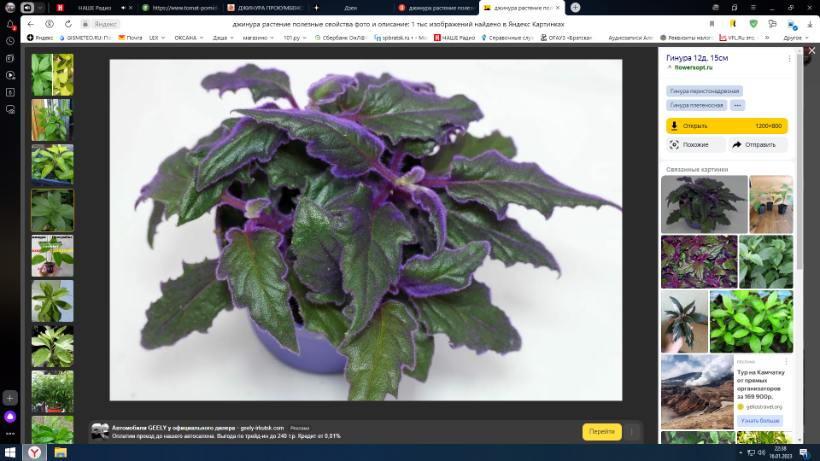The image size is (820, 461).
Task: Mute the НАШЕ Радио tab speaker icon
Action: pyautogui.click(x=123, y=8)
